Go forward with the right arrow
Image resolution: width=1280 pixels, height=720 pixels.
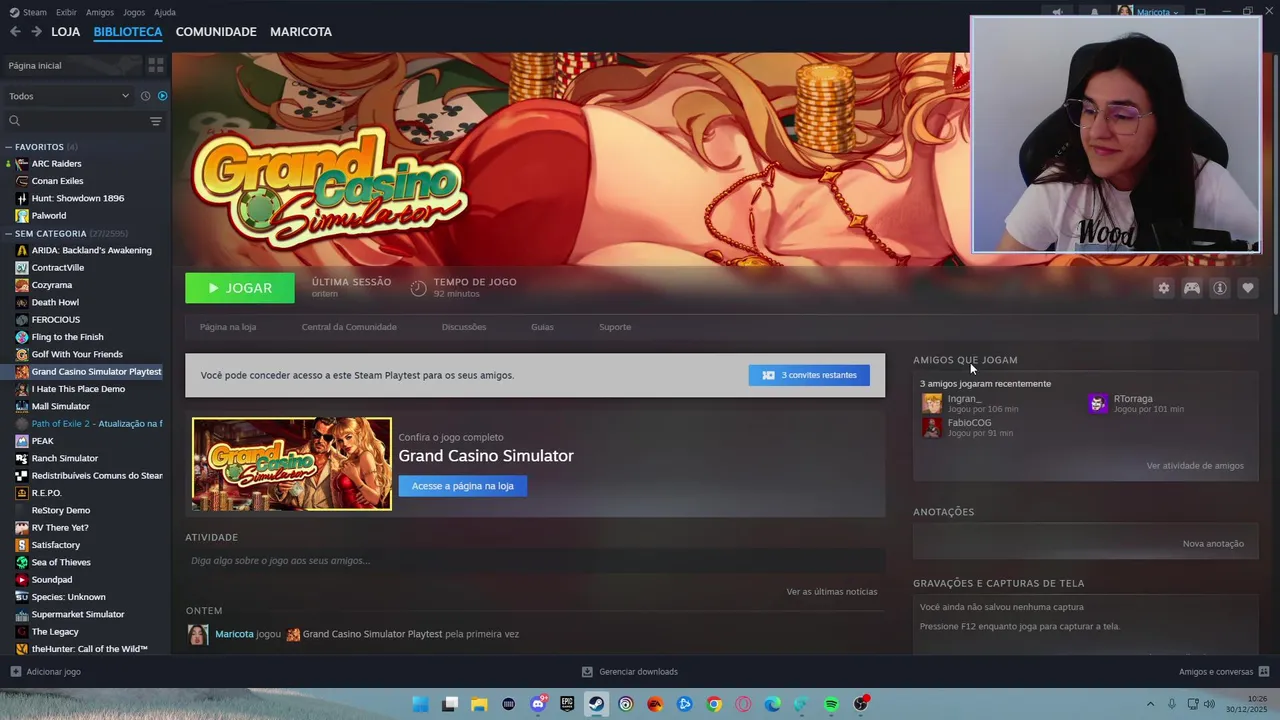pyautogui.click(x=36, y=32)
